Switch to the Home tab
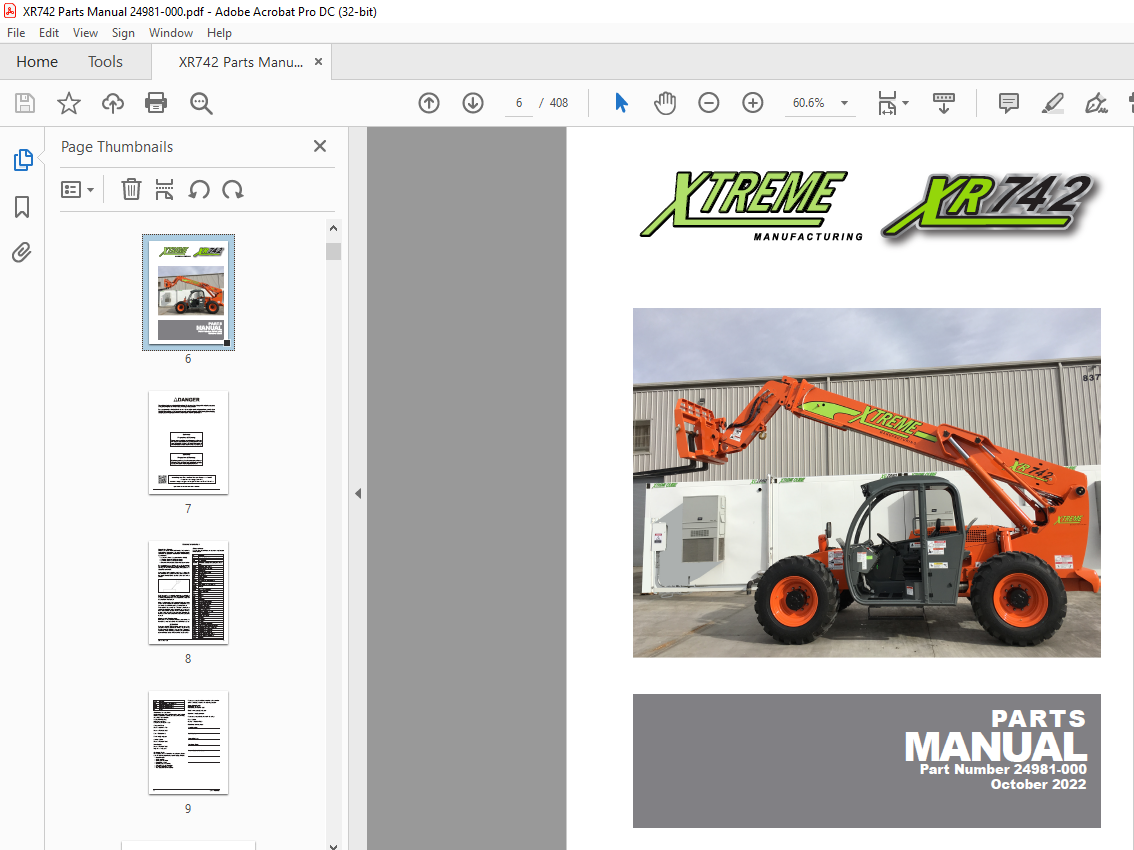The image size is (1134, 850). pos(37,61)
